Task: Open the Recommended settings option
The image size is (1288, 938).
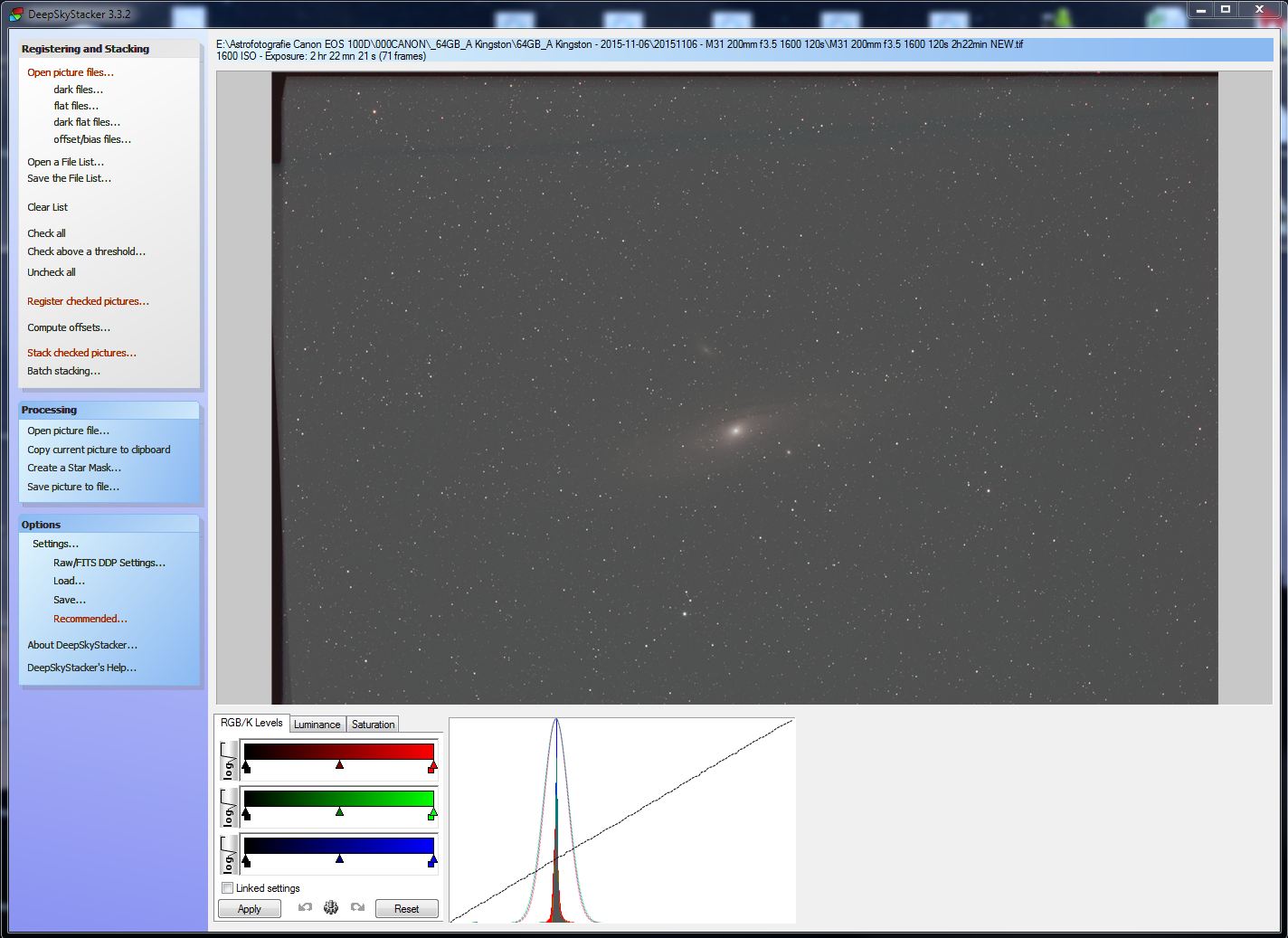Action: click(90, 619)
